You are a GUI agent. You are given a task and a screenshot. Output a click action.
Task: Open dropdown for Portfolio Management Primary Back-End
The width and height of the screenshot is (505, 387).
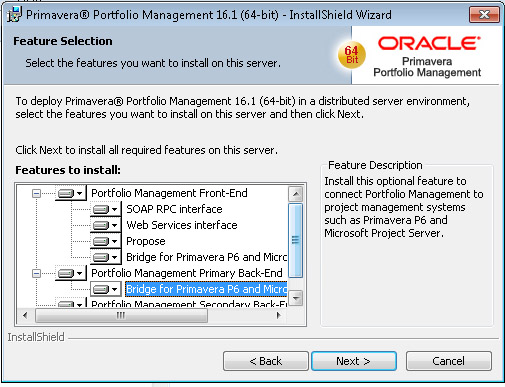click(x=70, y=273)
